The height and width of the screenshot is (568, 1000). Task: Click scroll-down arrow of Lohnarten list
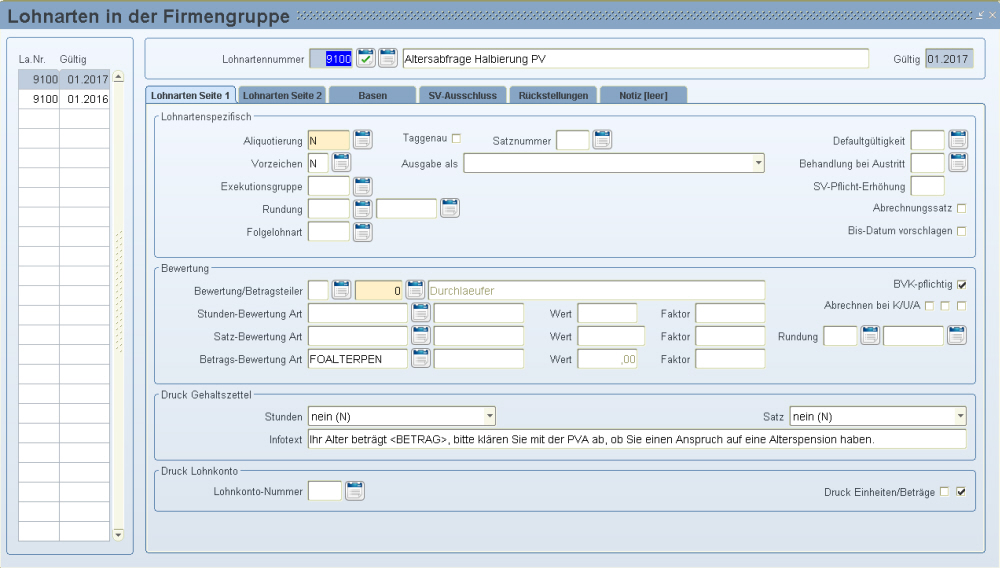(x=118, y=534)
